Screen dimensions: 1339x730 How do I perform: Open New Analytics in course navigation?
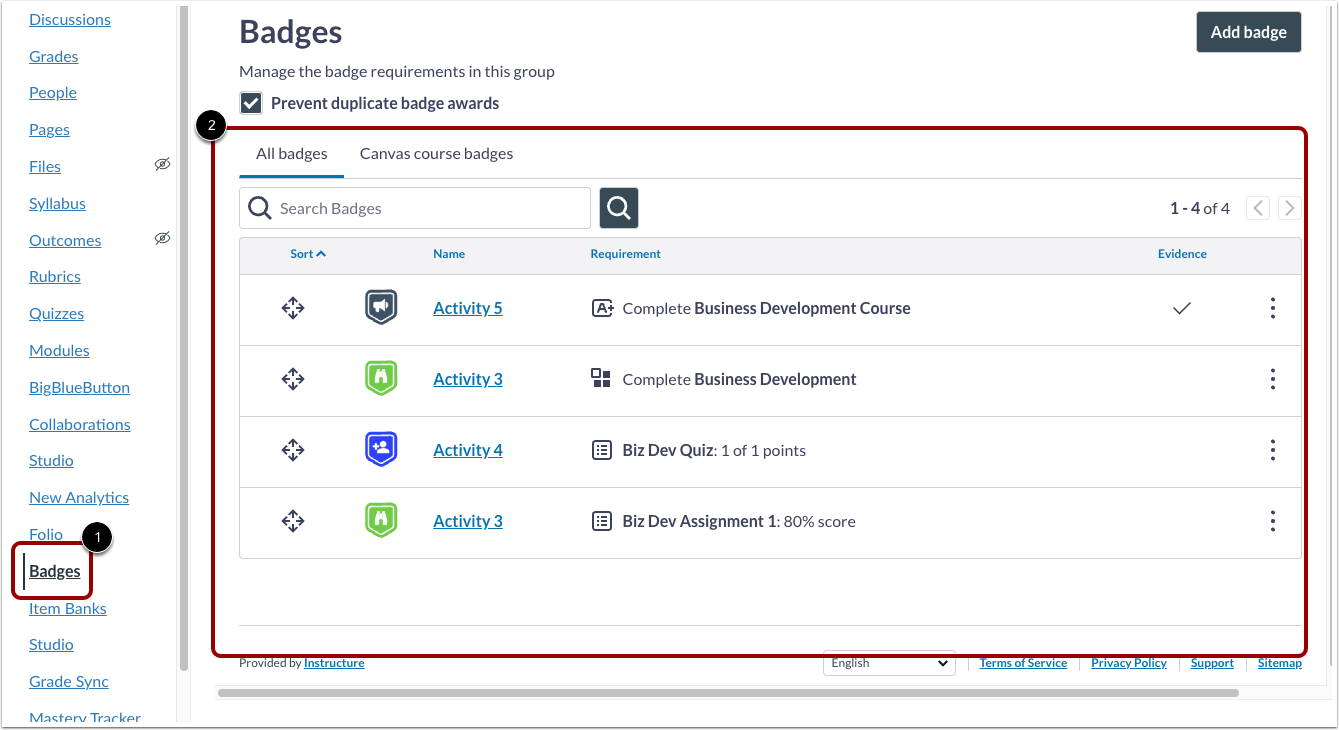(x=79, y=497)
